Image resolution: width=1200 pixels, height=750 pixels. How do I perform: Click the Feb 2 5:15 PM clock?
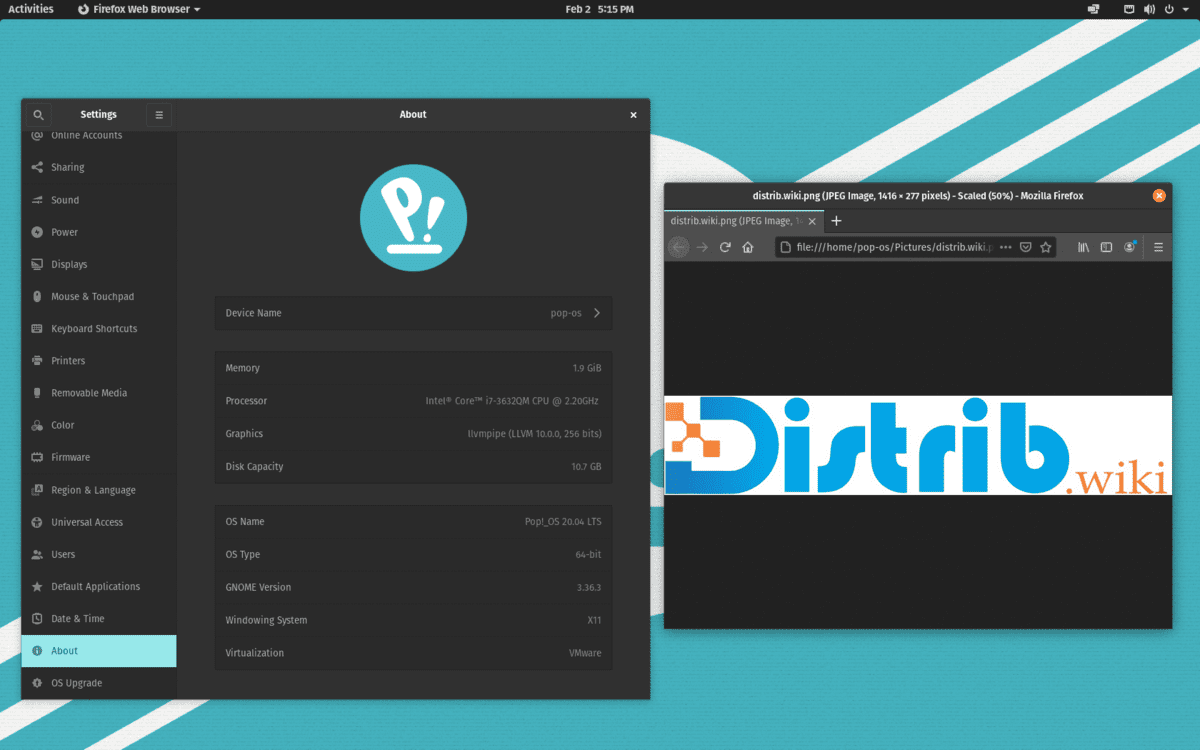(599, 9)
